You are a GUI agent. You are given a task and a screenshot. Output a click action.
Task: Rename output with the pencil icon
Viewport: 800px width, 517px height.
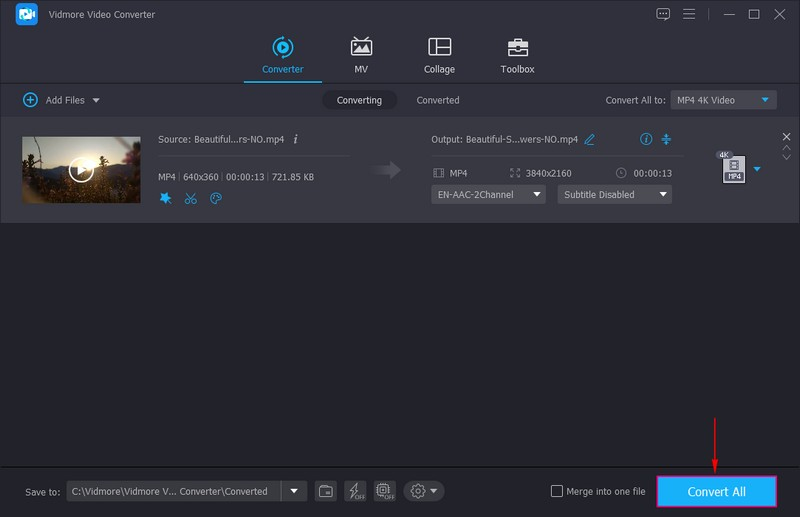[590, 139]
